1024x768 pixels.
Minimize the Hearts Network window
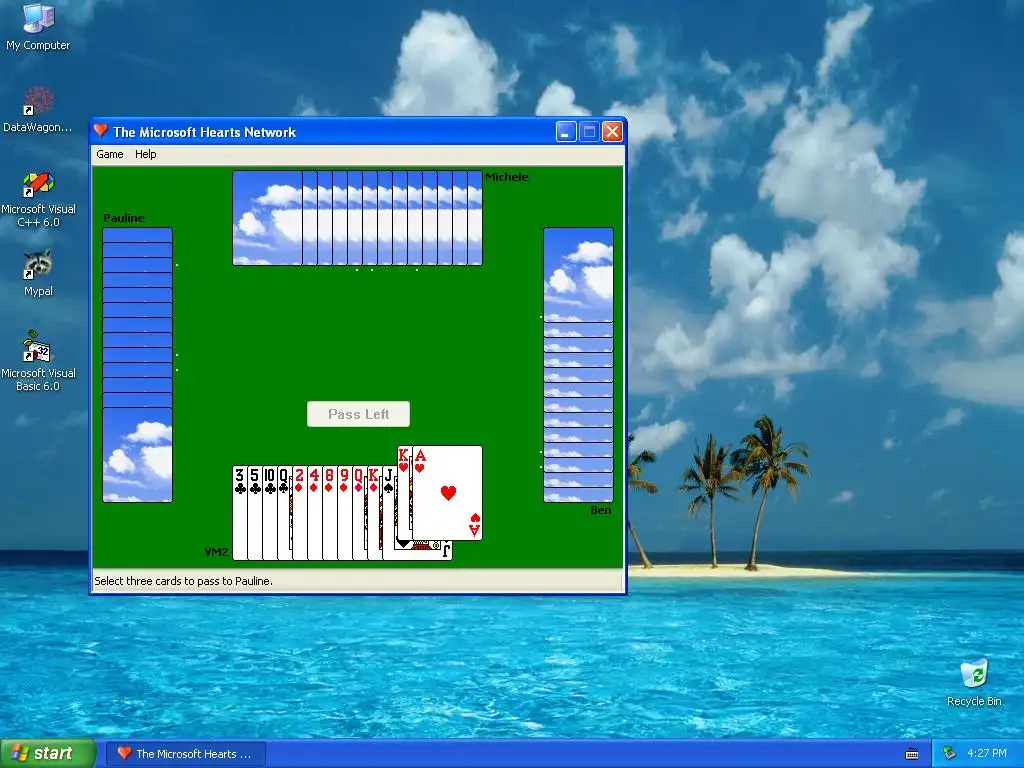click(566, 132)
